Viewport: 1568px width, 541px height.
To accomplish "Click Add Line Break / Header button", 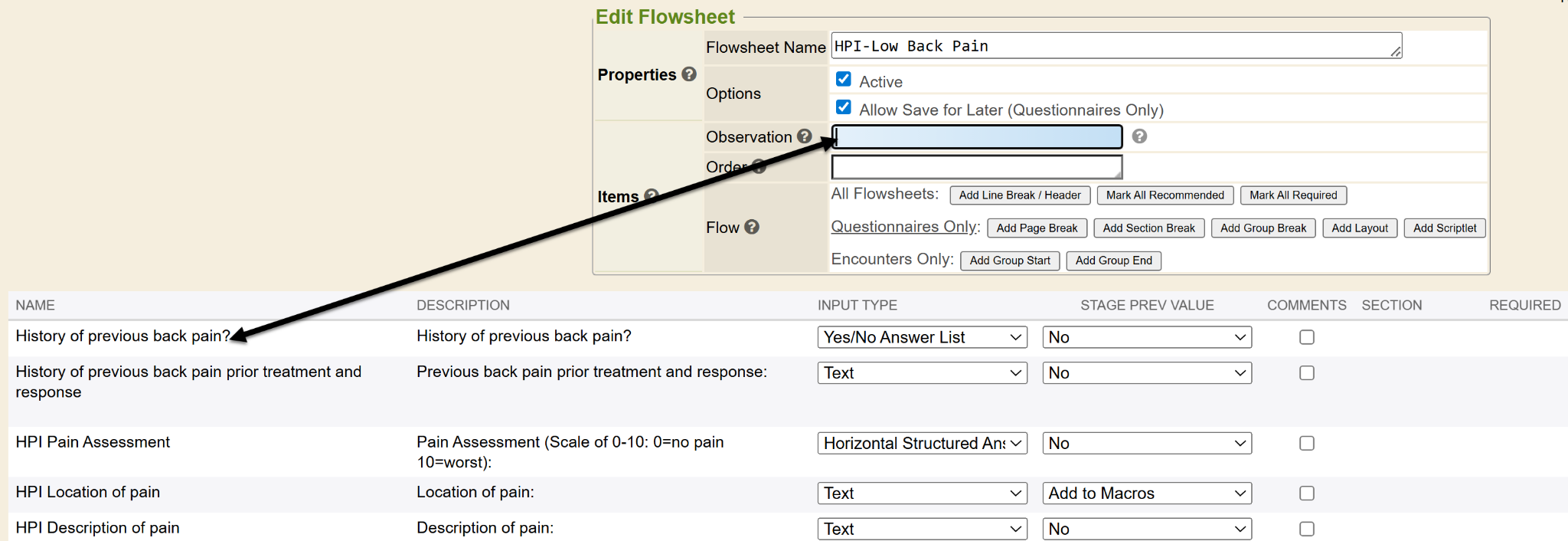I will 1020,195.
